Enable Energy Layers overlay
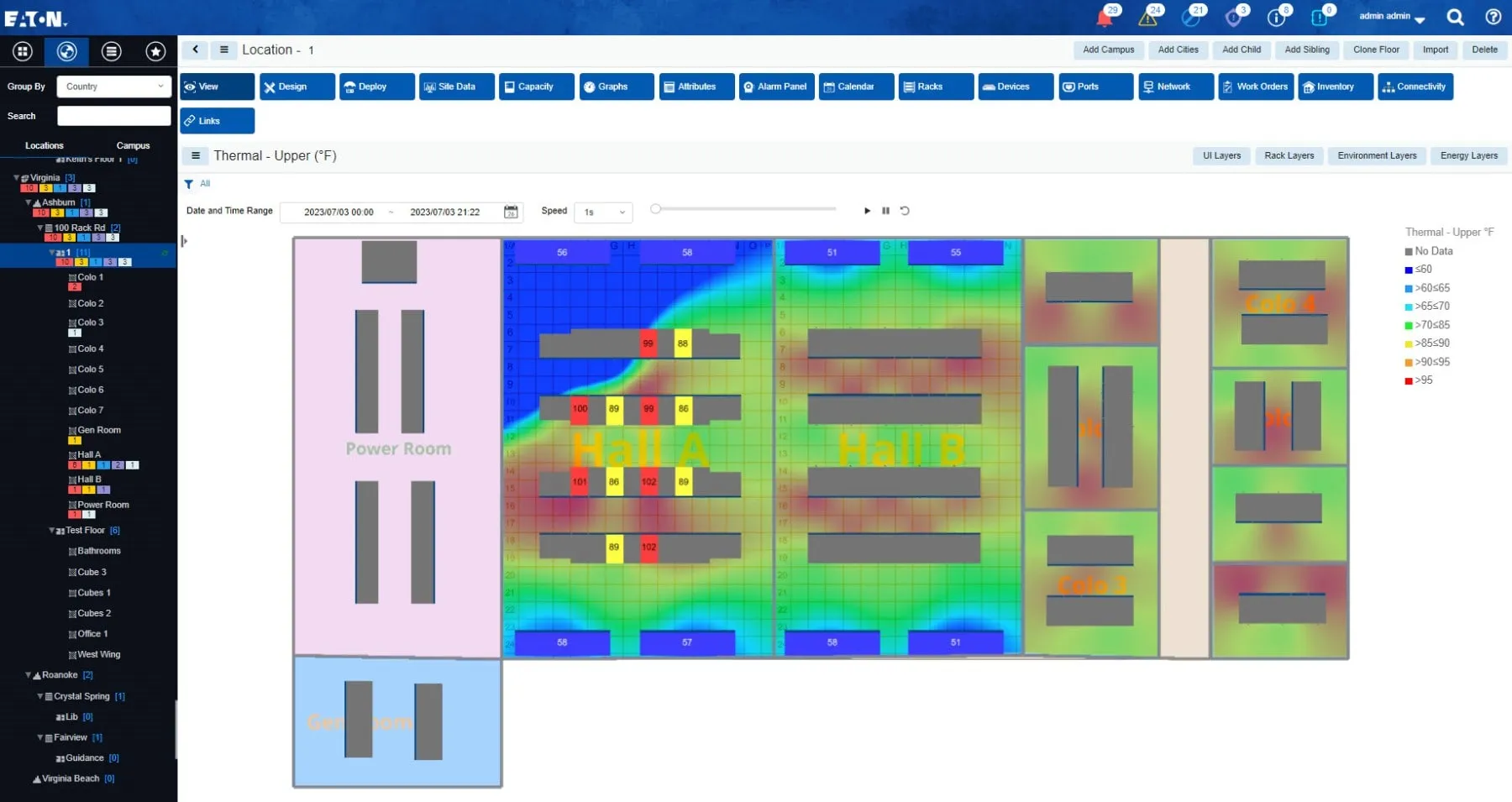The height and width of the screenshot is (802, 1512). pos(1469,155)
